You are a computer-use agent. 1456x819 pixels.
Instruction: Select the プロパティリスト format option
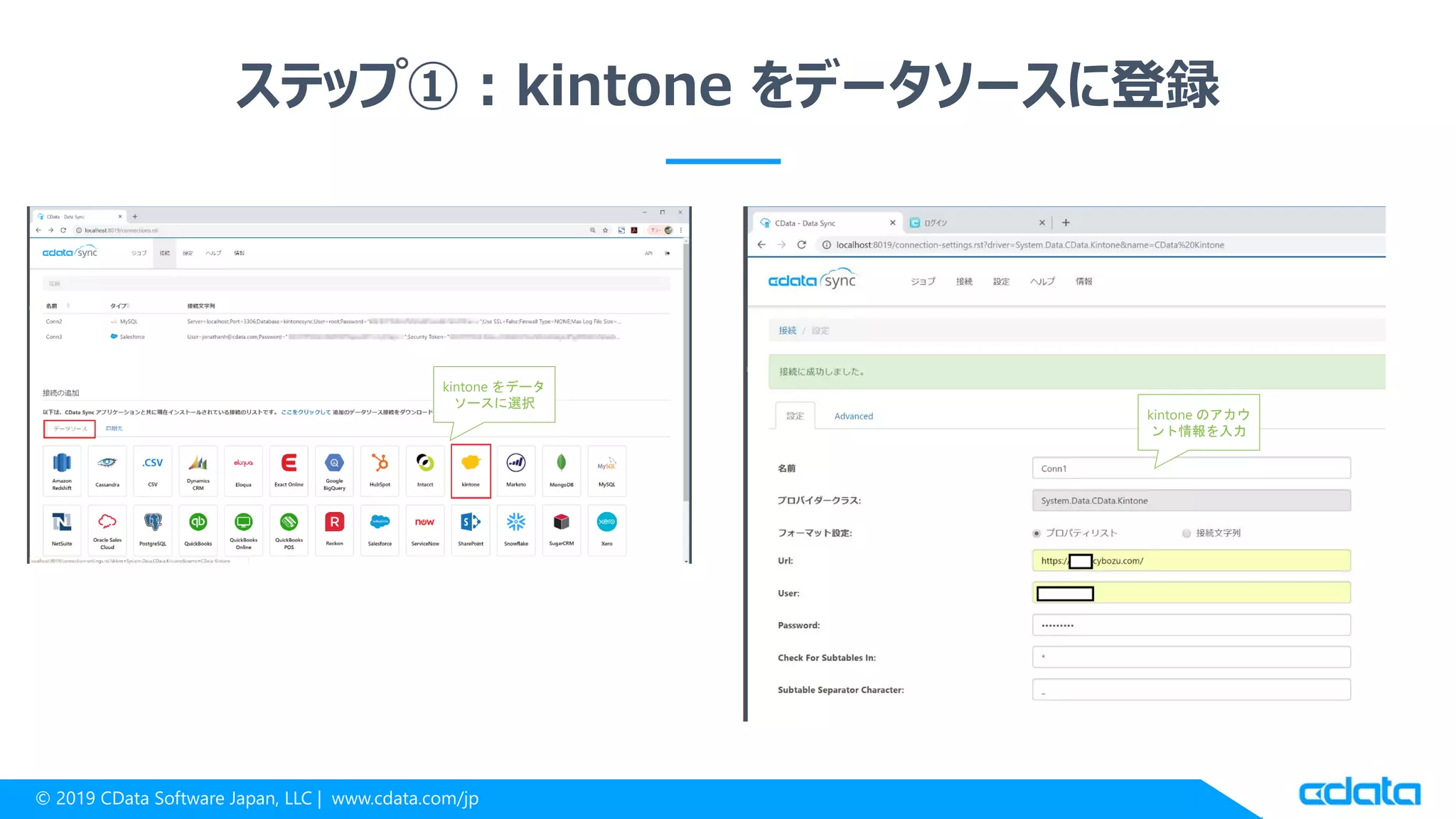click(x=1037, y=533)
